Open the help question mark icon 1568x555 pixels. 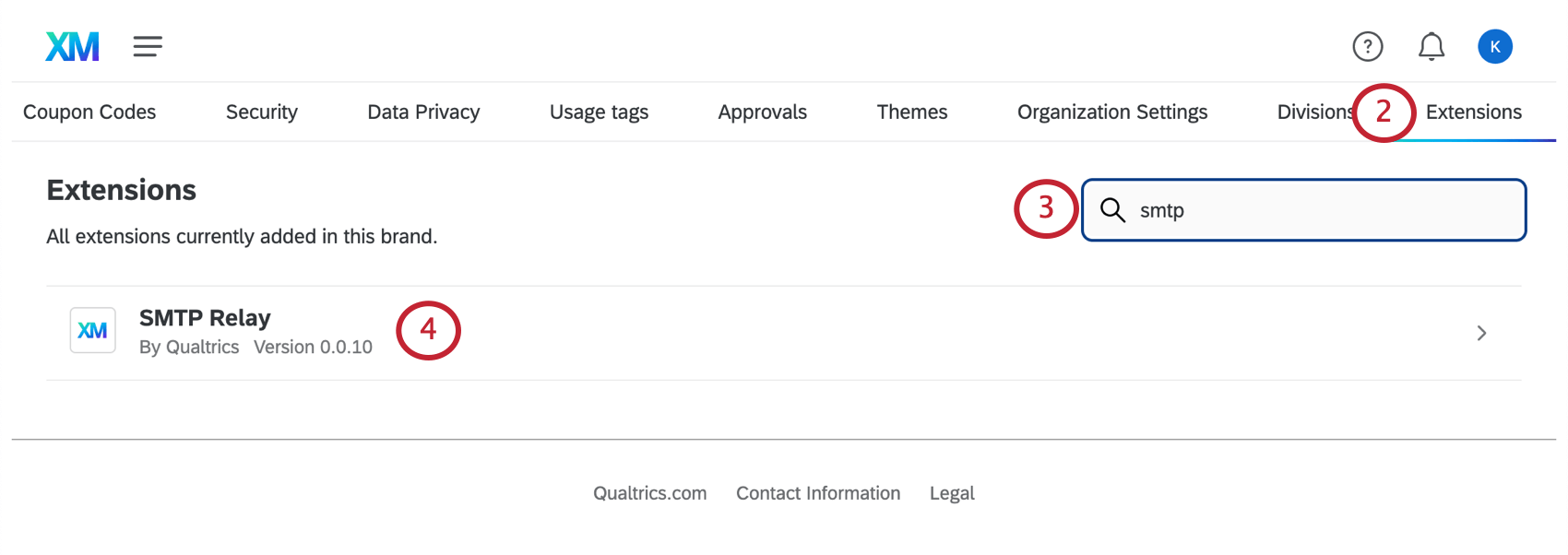1368,46
